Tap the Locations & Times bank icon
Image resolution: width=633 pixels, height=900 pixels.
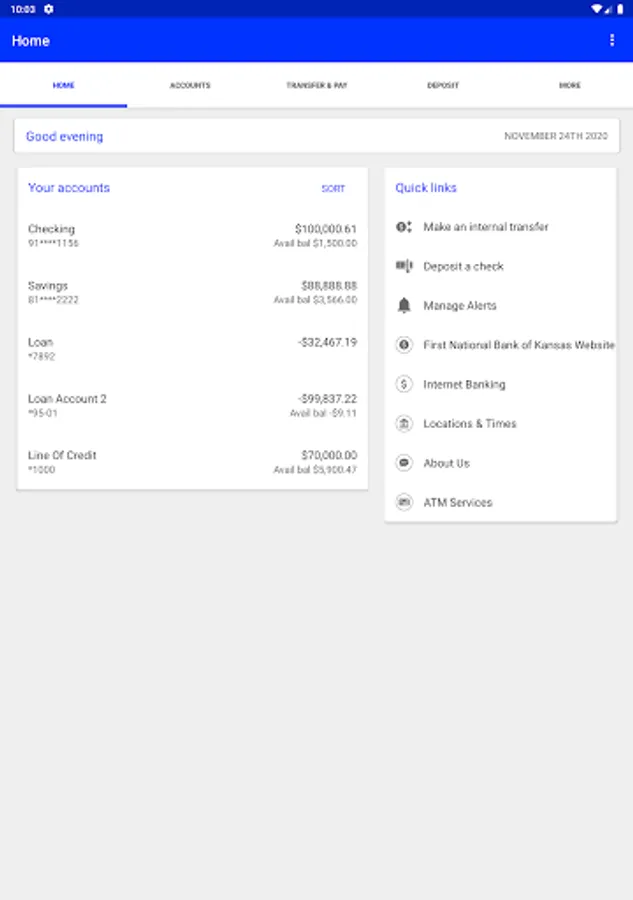[404, 424]
